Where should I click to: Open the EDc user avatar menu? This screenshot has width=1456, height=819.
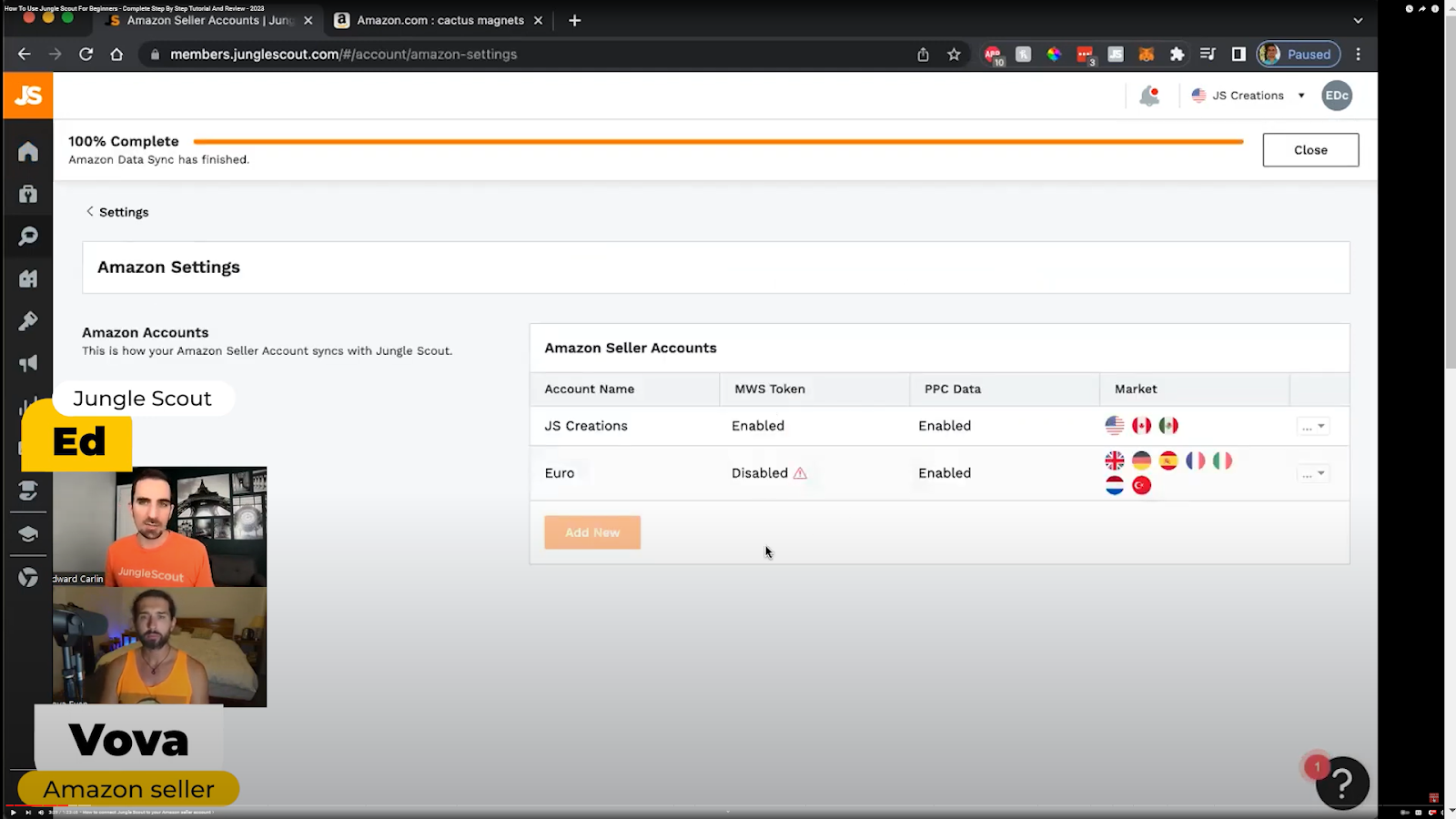pos(1337,96)
